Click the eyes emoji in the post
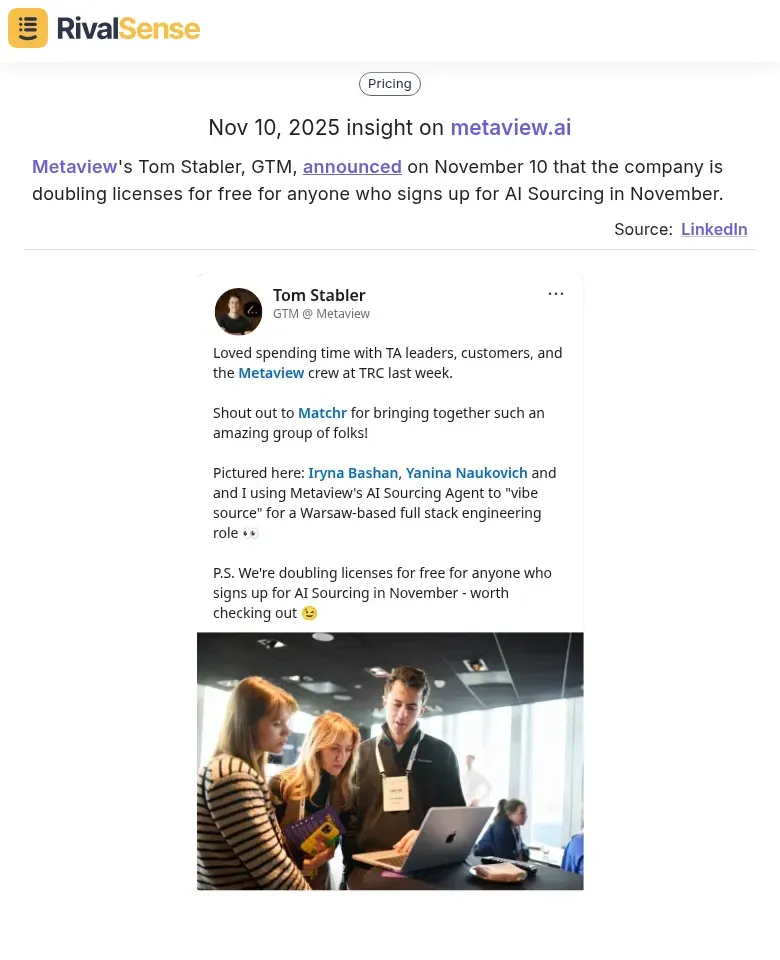This screenshot has height=960, width=780. pyautogui.click(x=249, y=533)
